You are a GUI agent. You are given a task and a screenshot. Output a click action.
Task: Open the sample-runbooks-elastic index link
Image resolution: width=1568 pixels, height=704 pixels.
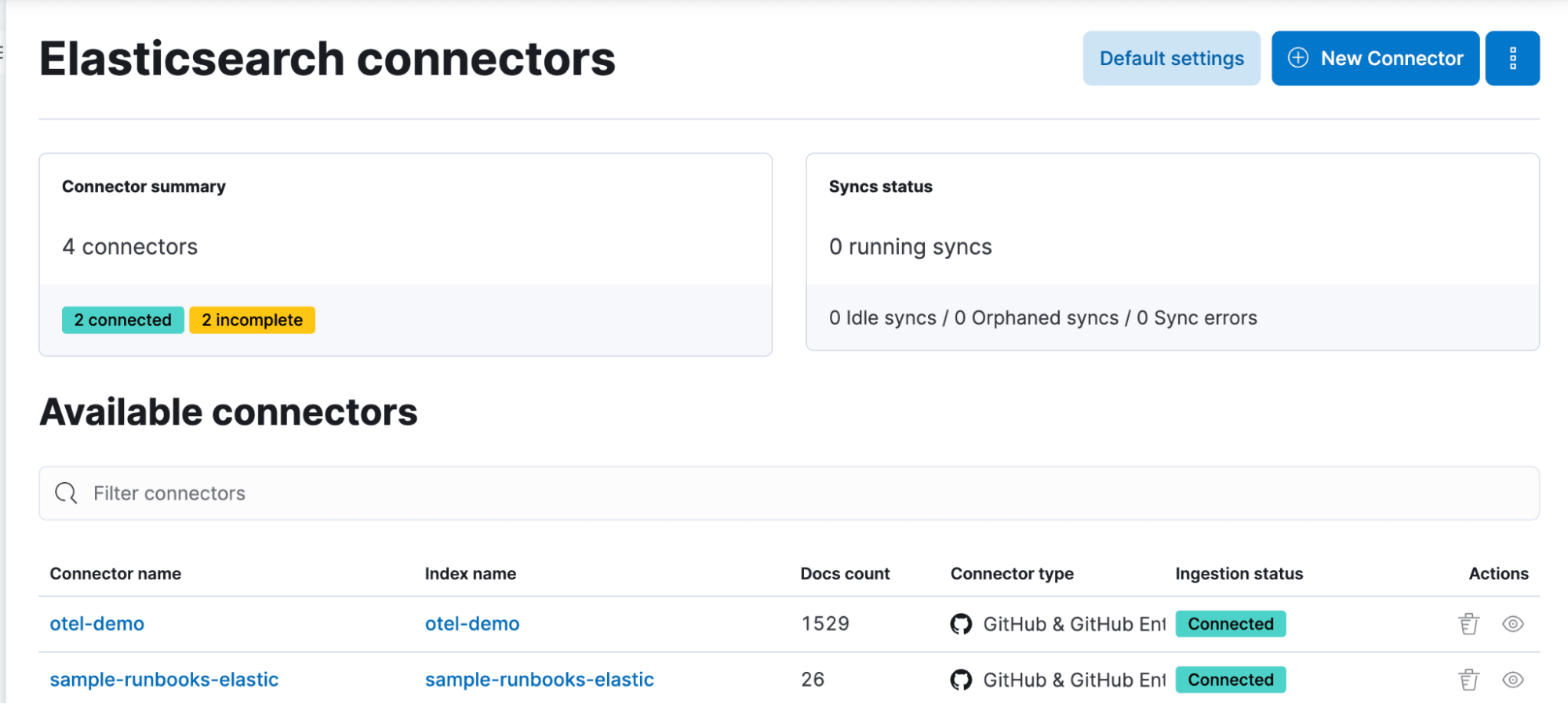(x=539, y=680)
